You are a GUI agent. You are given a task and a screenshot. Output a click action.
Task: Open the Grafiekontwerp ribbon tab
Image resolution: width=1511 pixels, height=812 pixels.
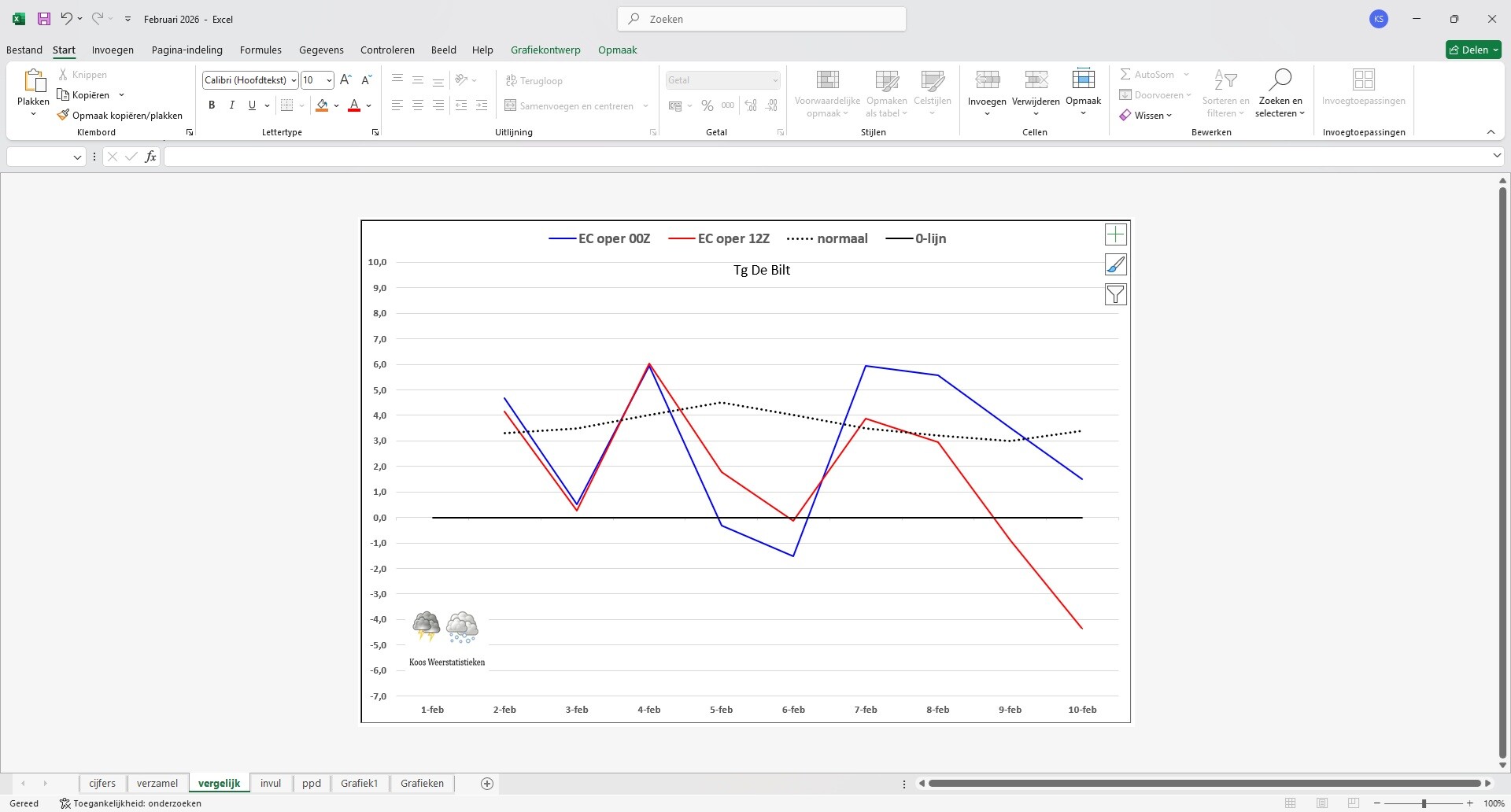tap(545, 50)
